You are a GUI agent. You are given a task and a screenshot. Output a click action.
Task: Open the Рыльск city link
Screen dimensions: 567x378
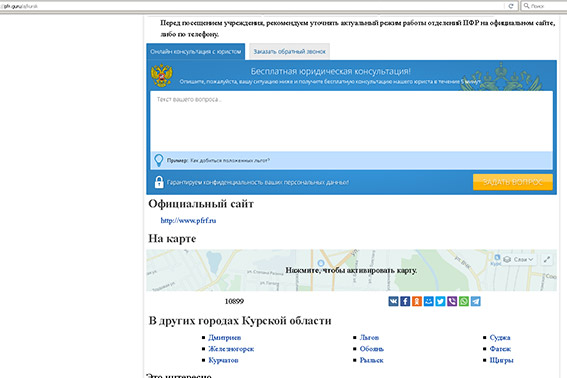click(x=371, y=360)
